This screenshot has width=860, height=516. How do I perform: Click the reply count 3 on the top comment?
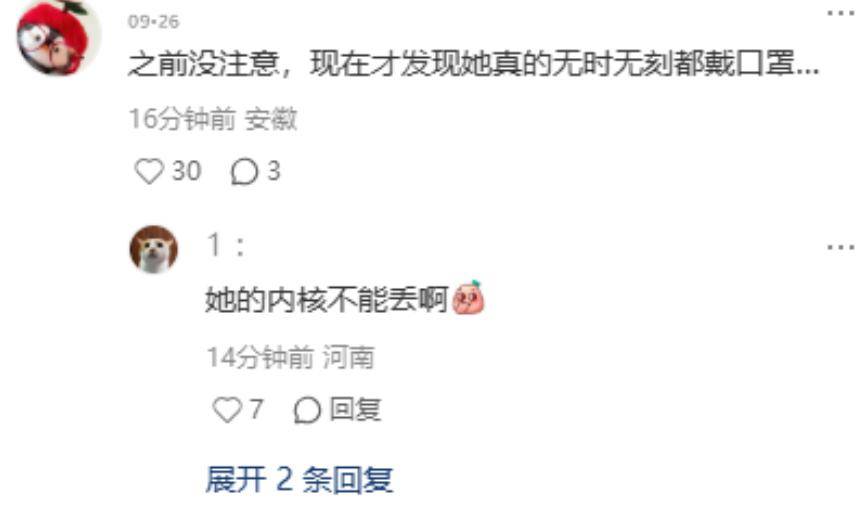274,171
